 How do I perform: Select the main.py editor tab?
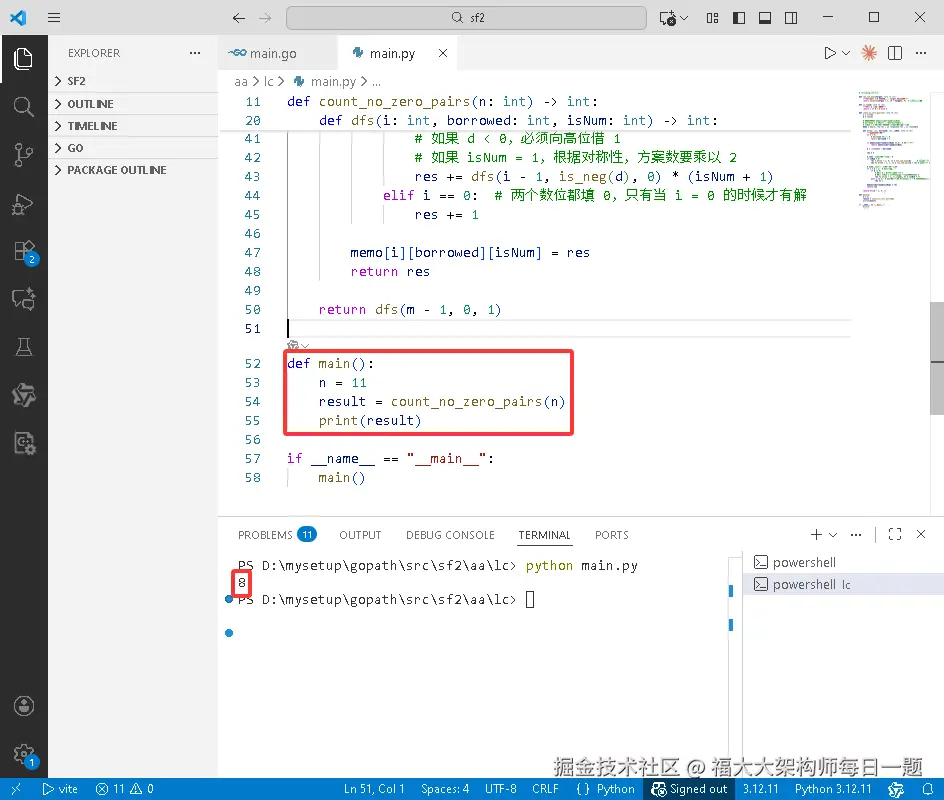[392, 53]
